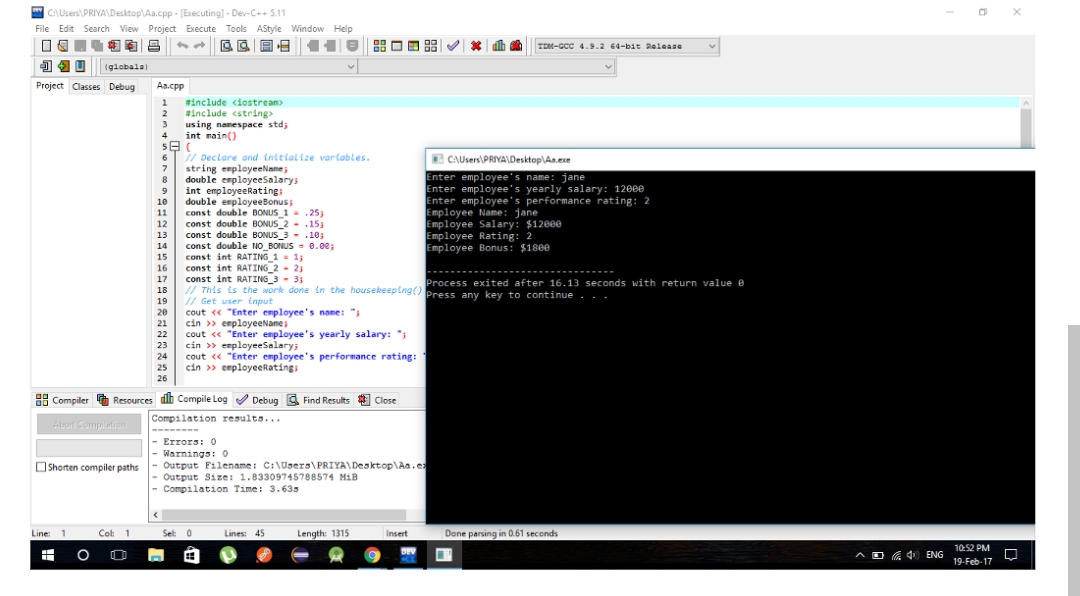Screen dimensions: 1080x596
Task: Open Chrome from the Windows taskbar
Action: [x=372, y=554]
